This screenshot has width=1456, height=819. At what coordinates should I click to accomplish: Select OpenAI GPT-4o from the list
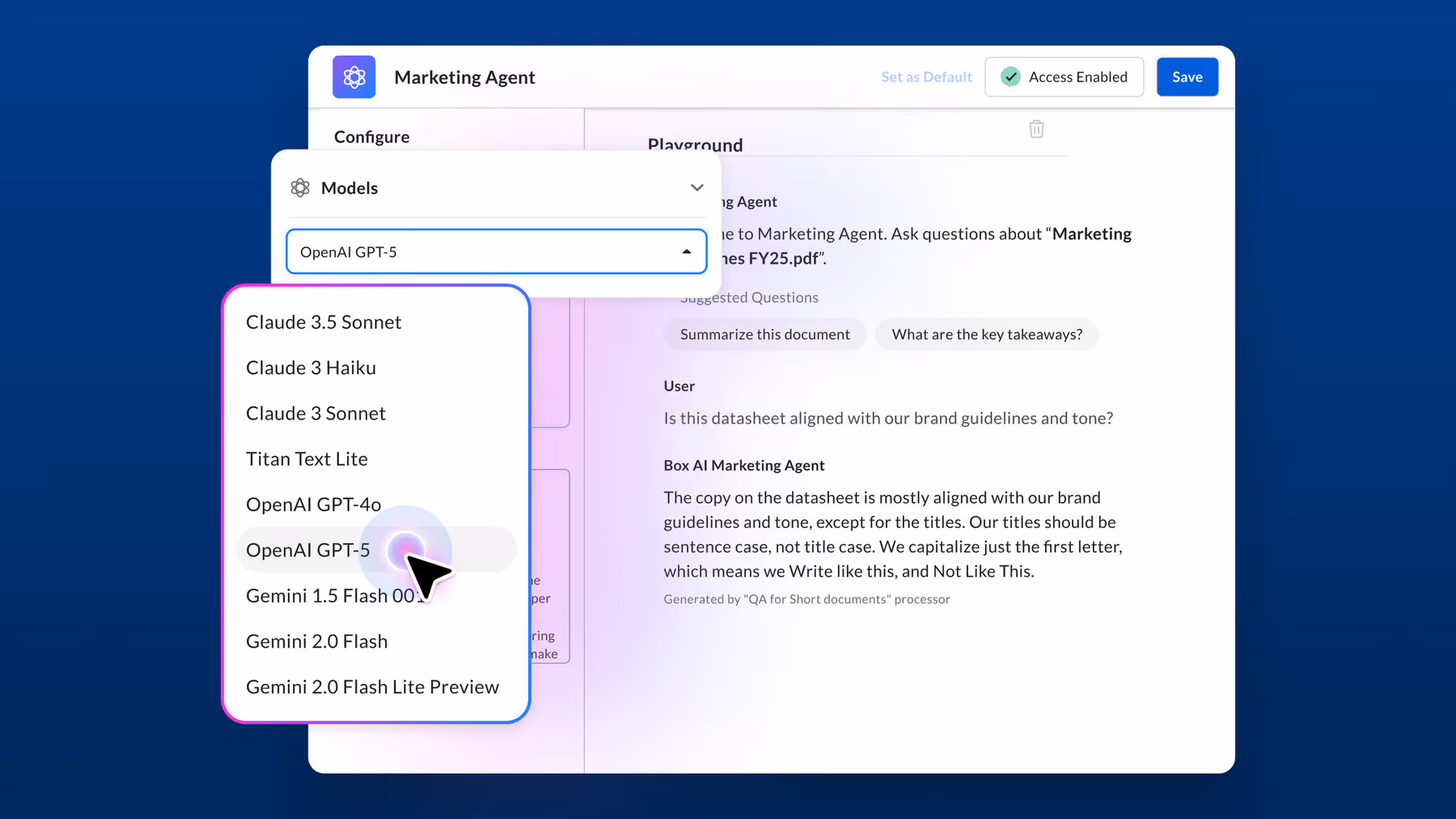pos(313,504)
